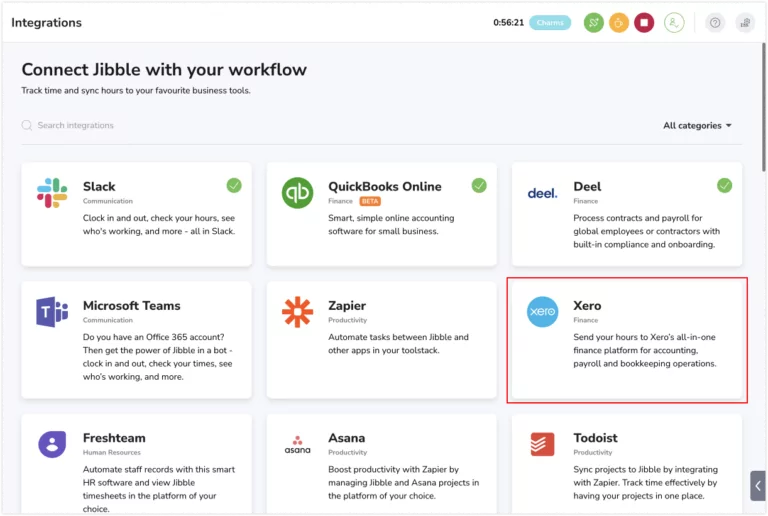Open the Xero integration title

point(587,305)
